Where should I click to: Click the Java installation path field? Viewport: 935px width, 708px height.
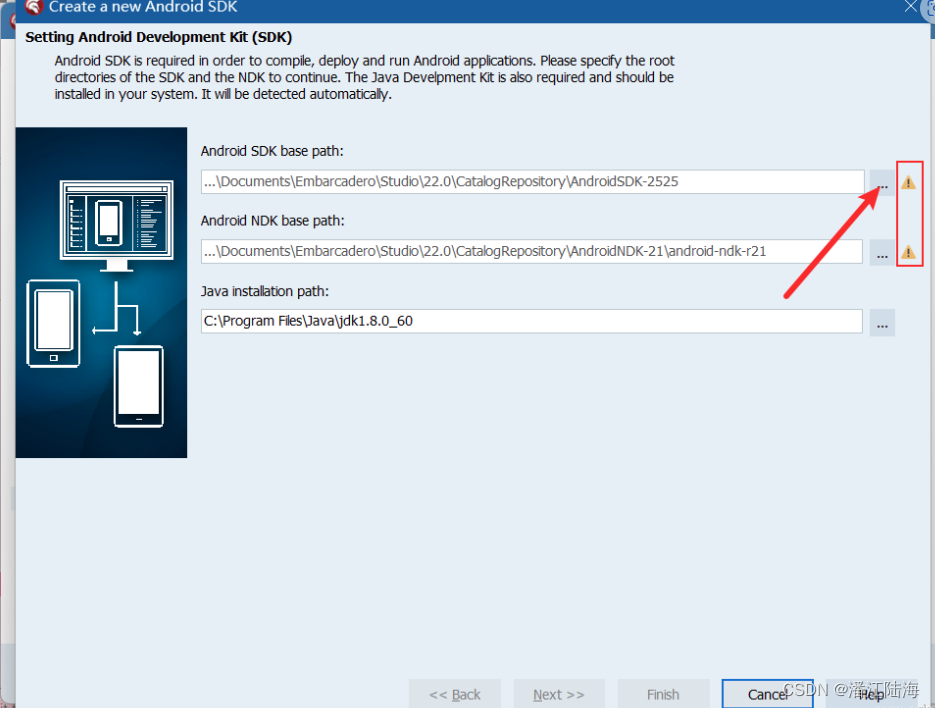pyautogui.click(x=532, y=321)
